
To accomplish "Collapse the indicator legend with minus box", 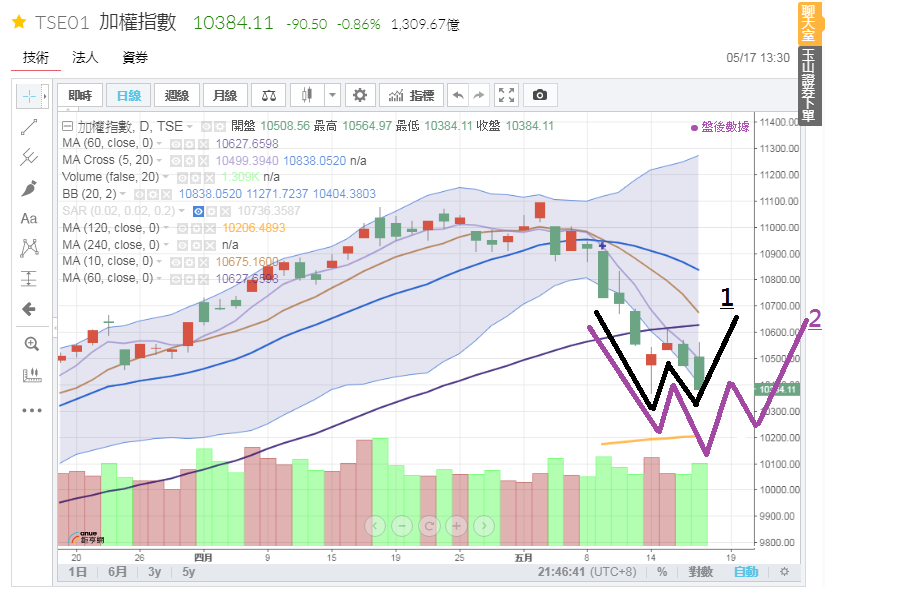I will tap(67, 126).
